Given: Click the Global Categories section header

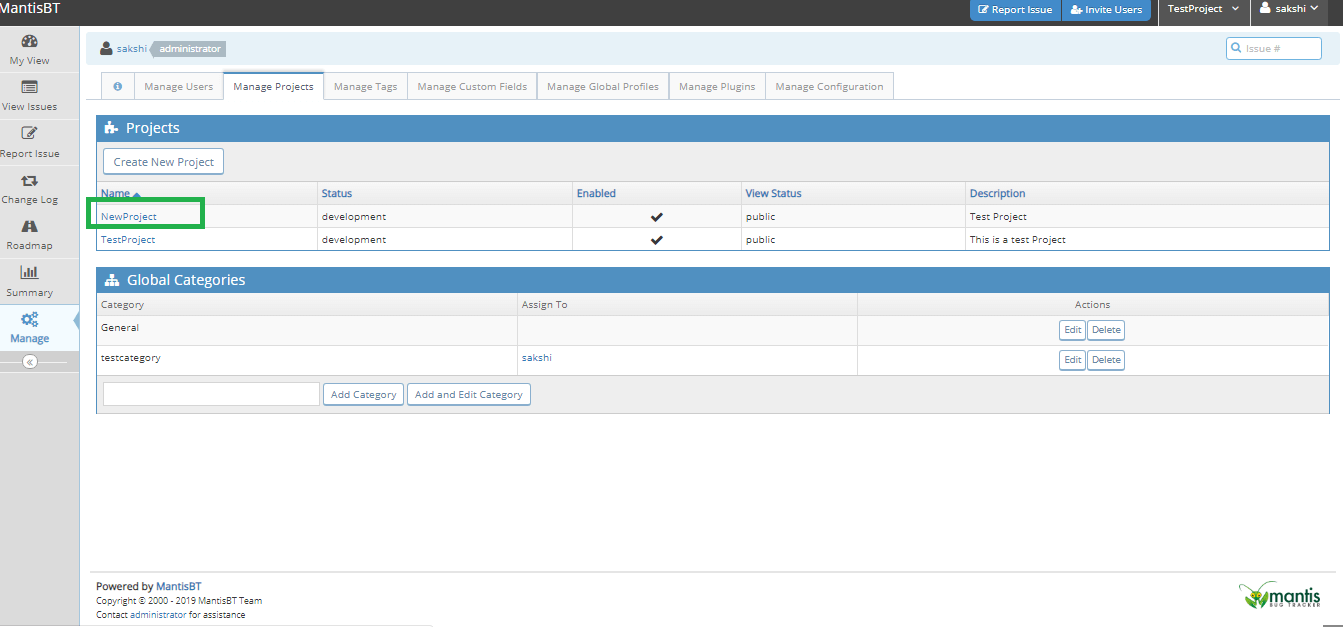Looking at the screenshot, I should coord(713,280).
